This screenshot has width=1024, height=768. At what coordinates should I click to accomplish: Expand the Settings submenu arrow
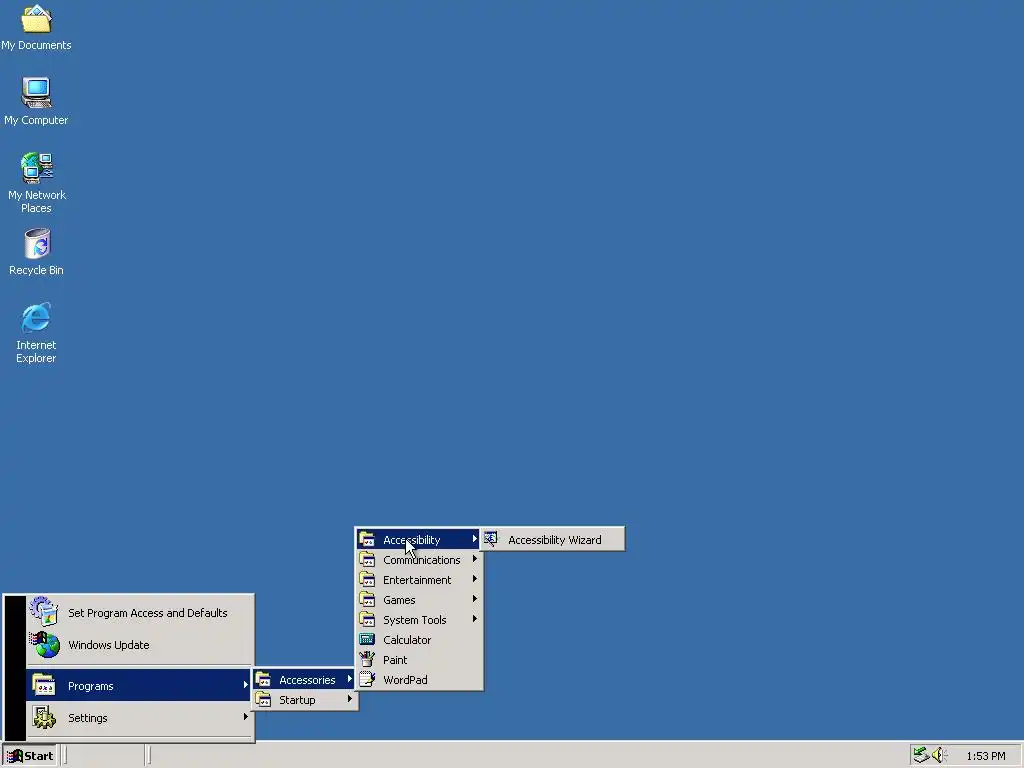245,716
